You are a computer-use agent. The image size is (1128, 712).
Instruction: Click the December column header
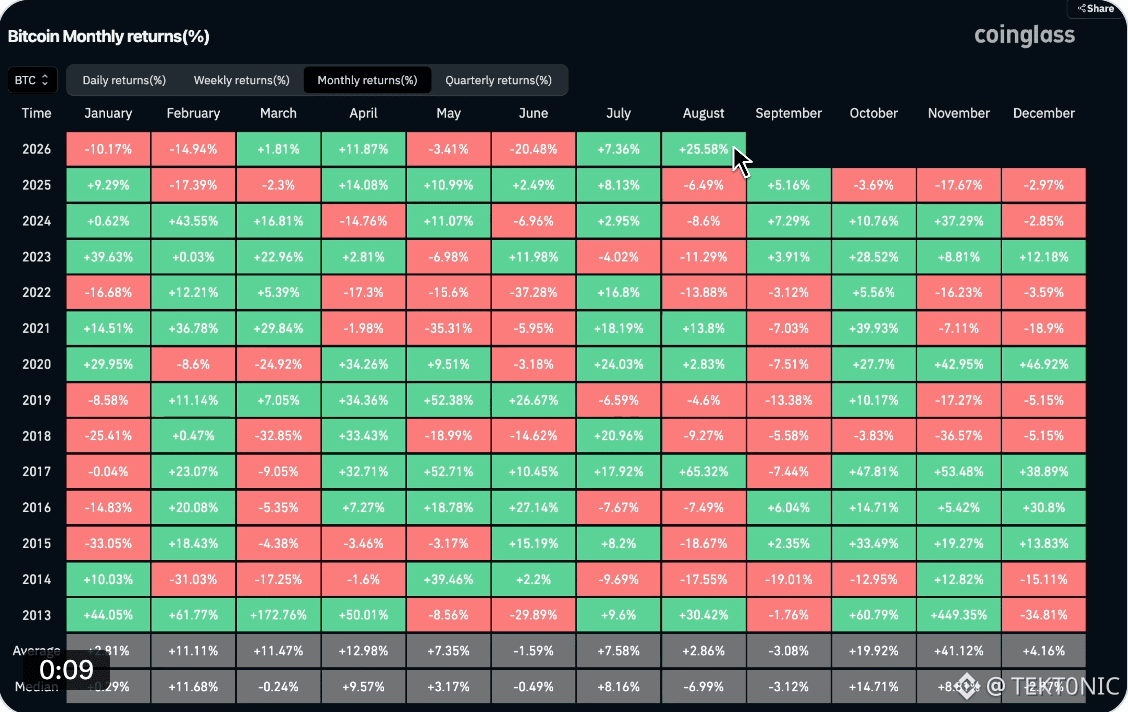click(x=1043, y=113)
